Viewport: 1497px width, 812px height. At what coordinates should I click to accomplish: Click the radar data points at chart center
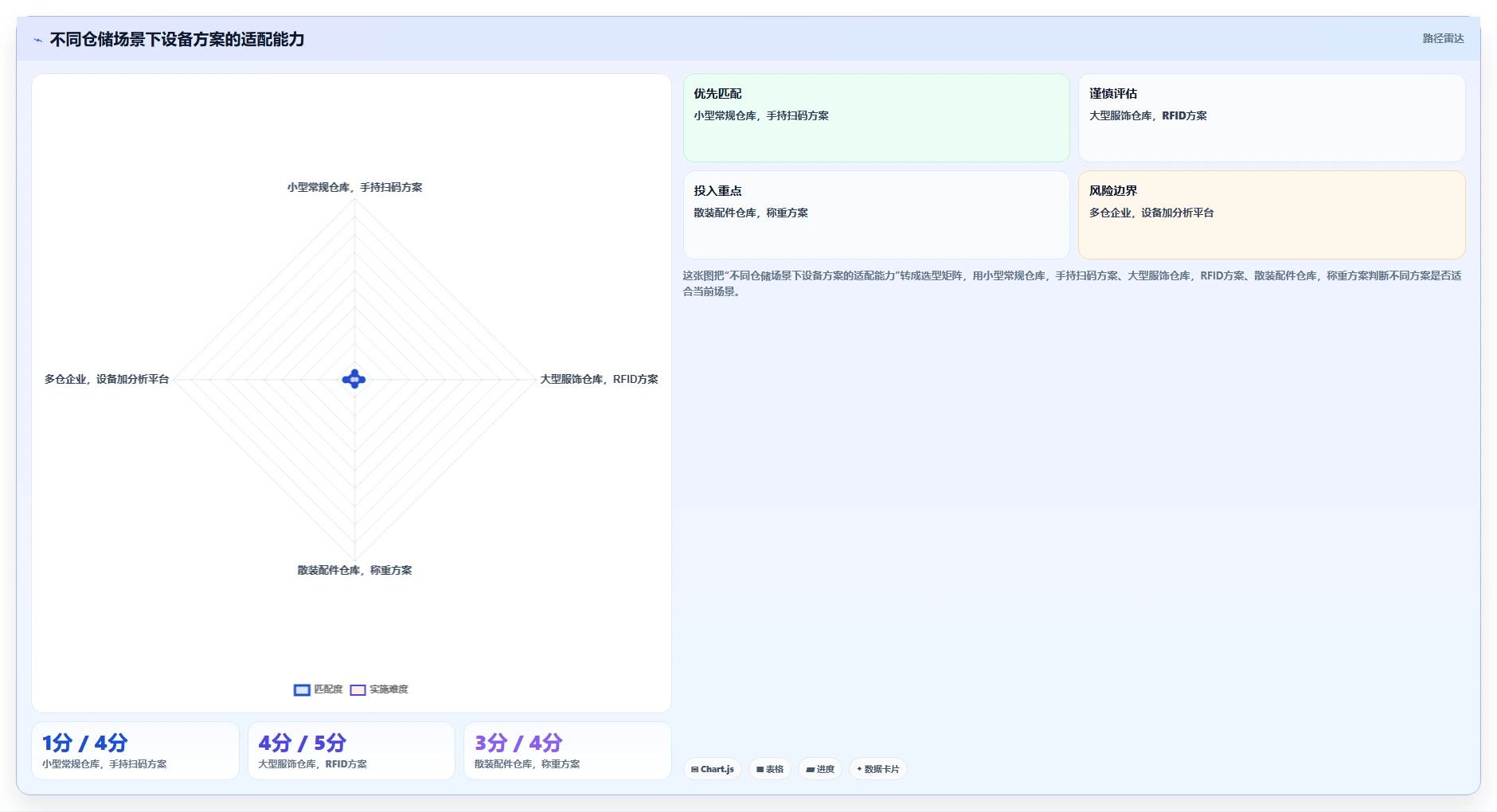coord(354,379)
